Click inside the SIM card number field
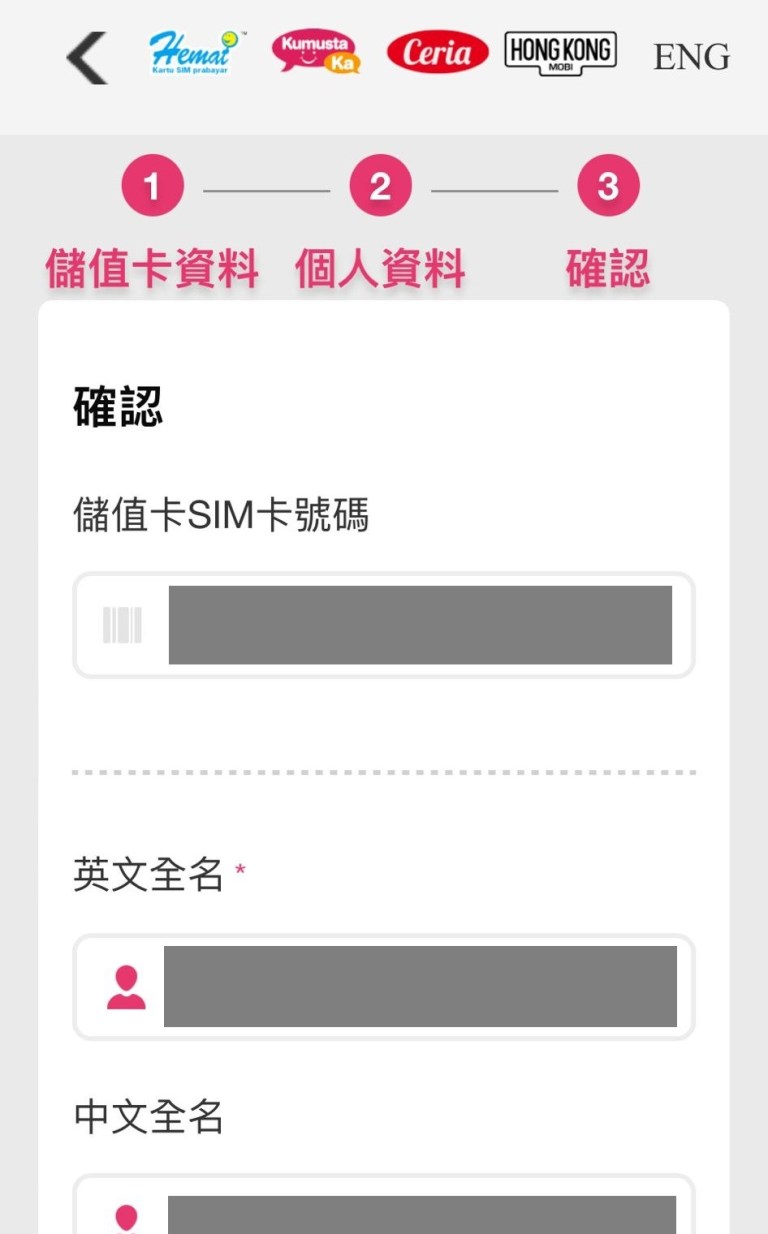768x1234 pixels. tap(420, 625)
